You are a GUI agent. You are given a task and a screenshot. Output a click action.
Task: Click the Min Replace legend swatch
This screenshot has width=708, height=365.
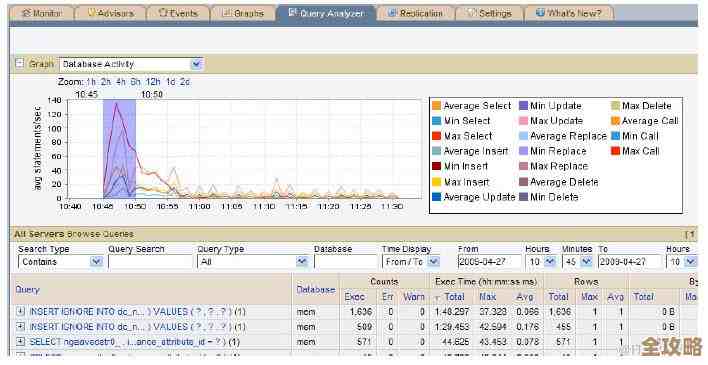coord(523,151)
